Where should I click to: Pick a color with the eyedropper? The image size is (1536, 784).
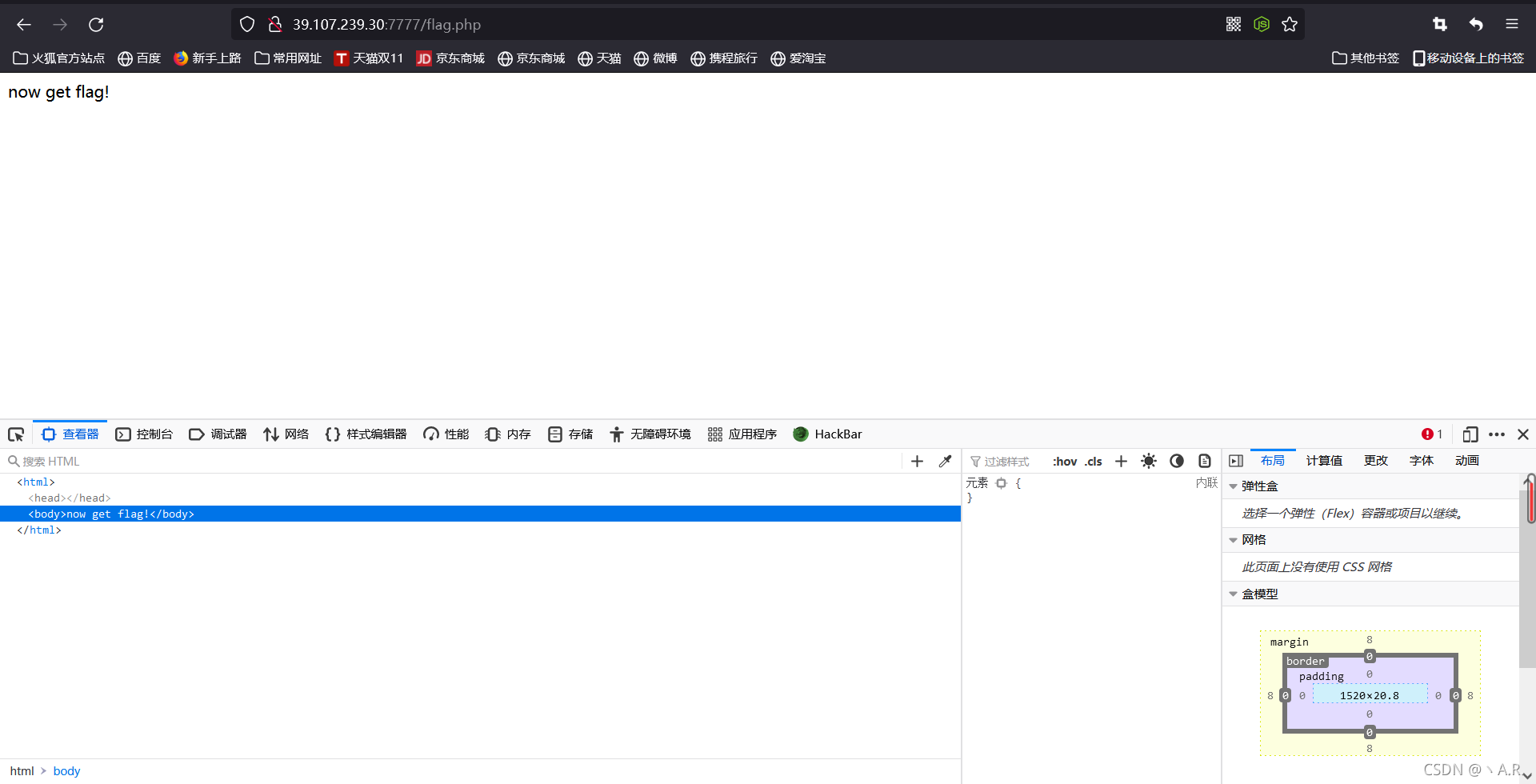point(945,462)
